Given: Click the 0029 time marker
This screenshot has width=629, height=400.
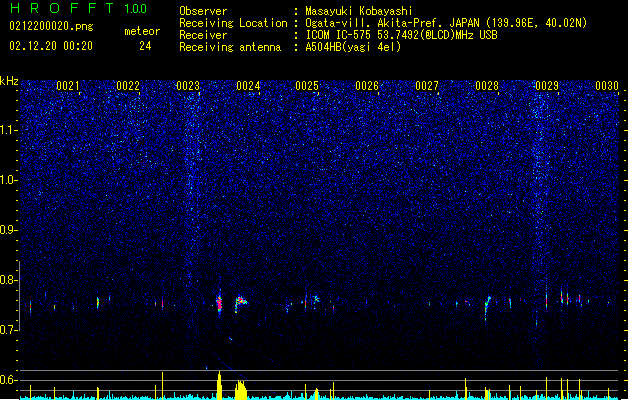Looking at the screenshot, I should 547,86.
